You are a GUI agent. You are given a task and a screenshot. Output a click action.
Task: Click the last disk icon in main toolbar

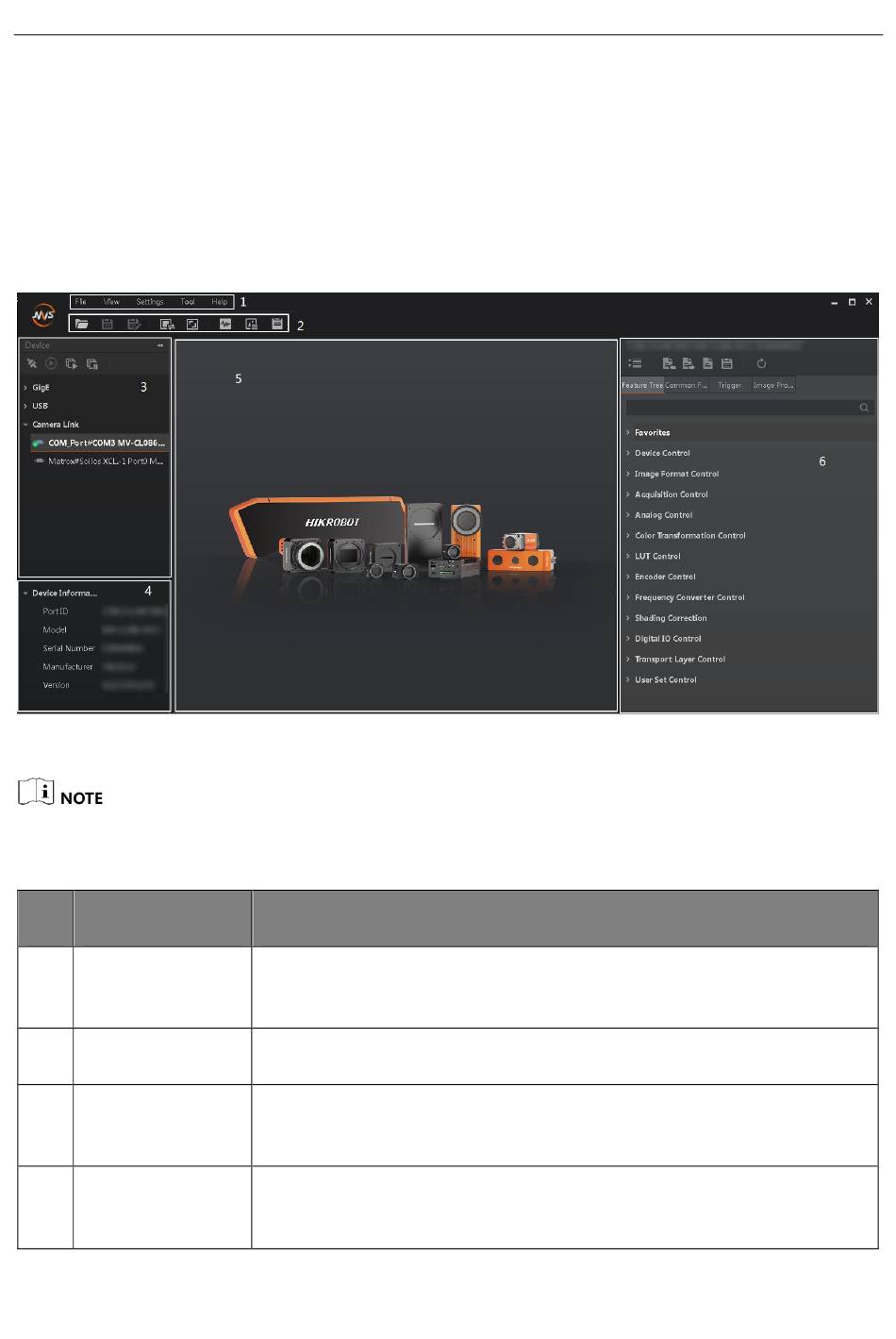click(x=277, y=324)
